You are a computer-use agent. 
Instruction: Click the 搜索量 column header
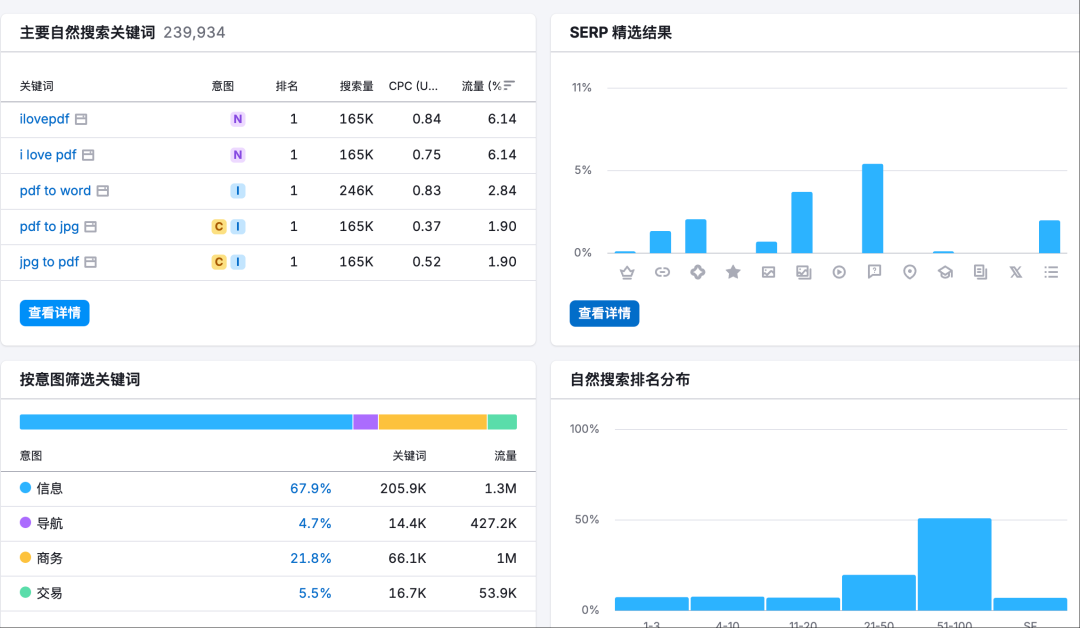356,86
